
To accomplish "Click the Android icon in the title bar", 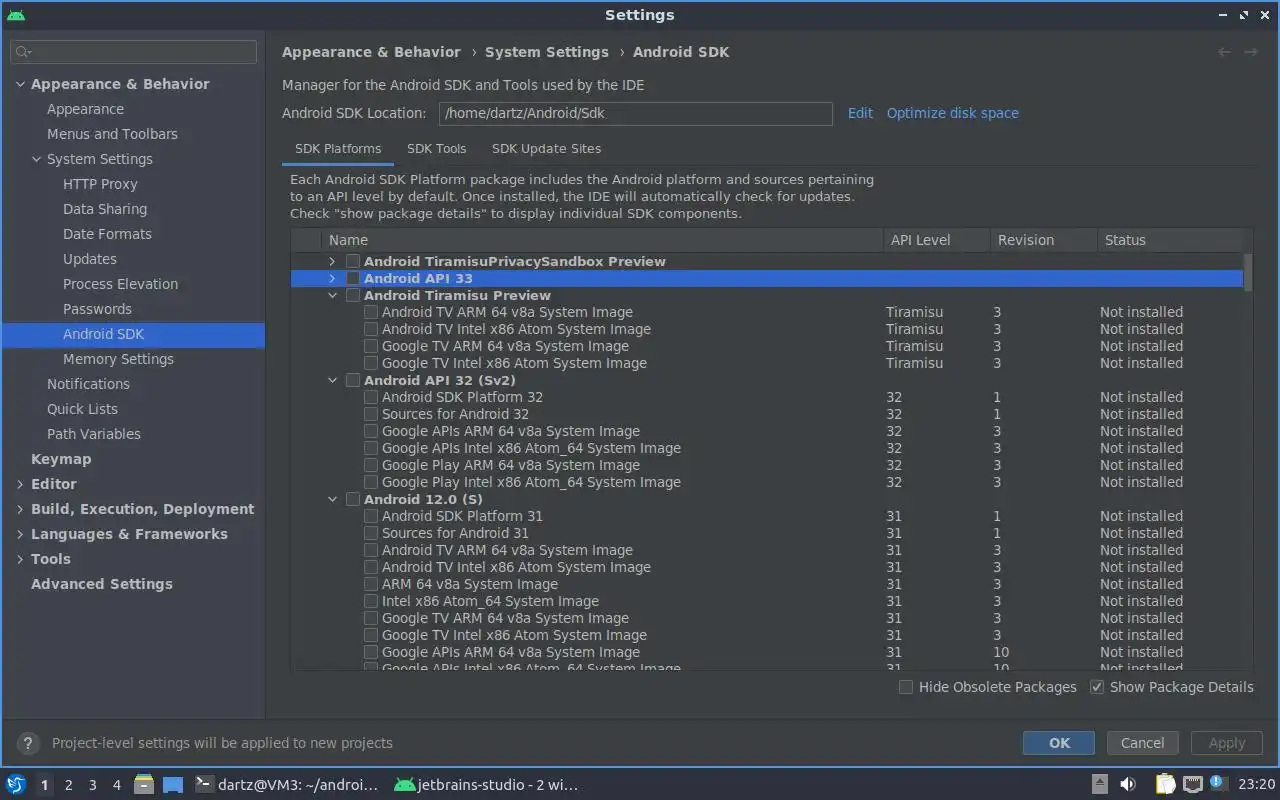I will coord(15,15).
